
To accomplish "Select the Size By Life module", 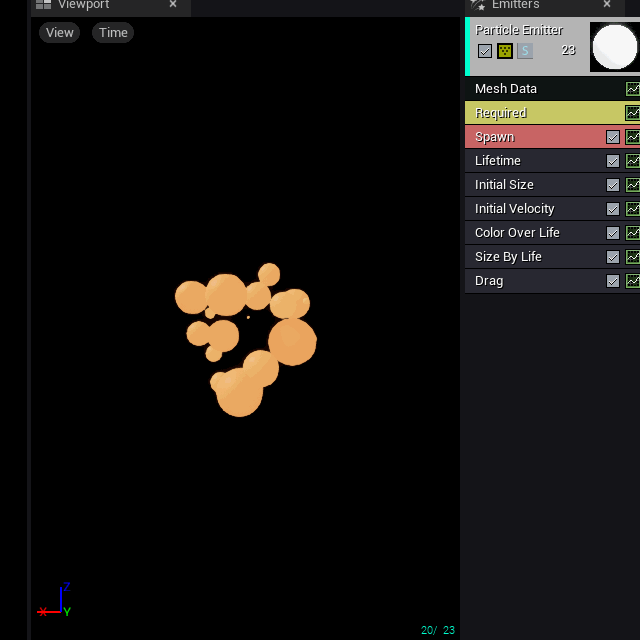I will click(552, 257).
